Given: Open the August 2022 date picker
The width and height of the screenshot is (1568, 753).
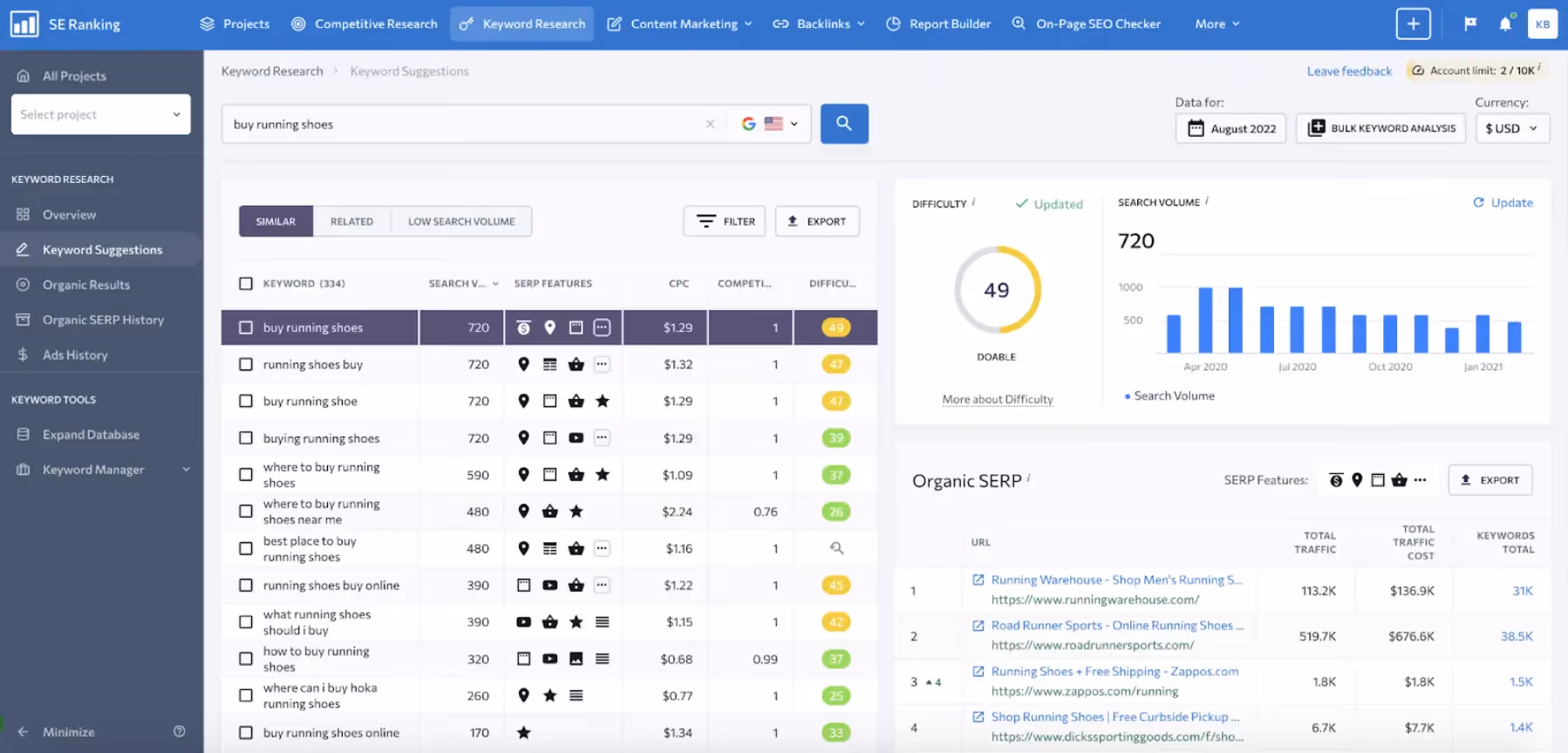Looking at the screenshot, I should point(1231,128).
